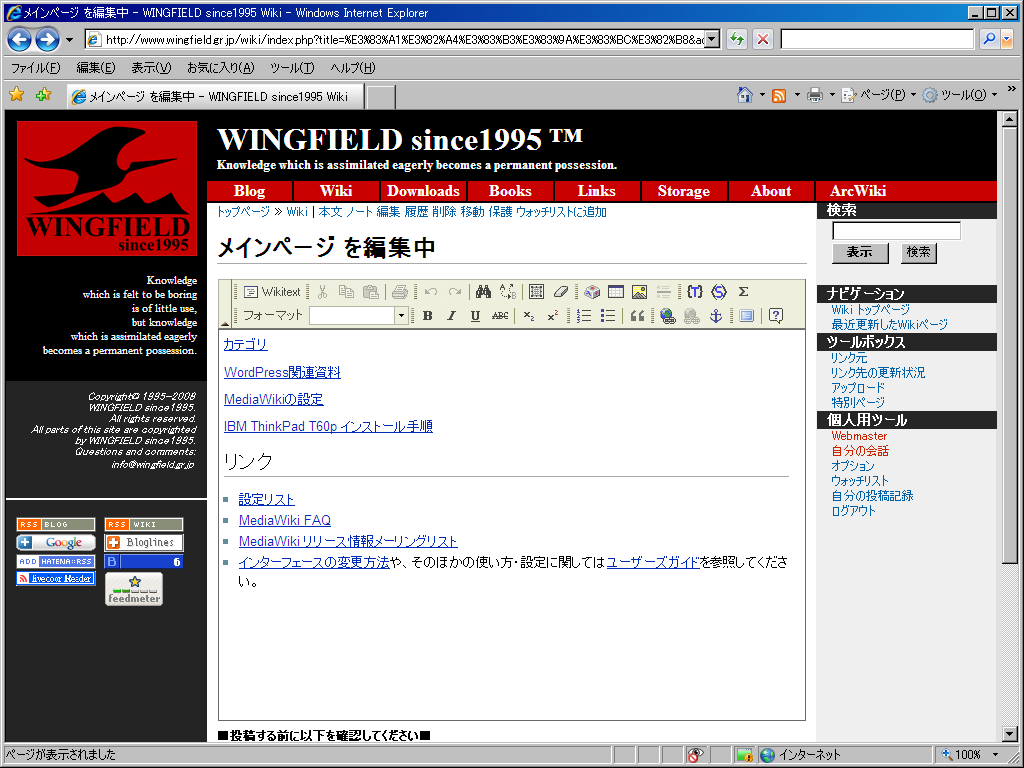
Task: Click the 検索 button in the sidebar
Action: pyautogui.click(x=918, y=252)
